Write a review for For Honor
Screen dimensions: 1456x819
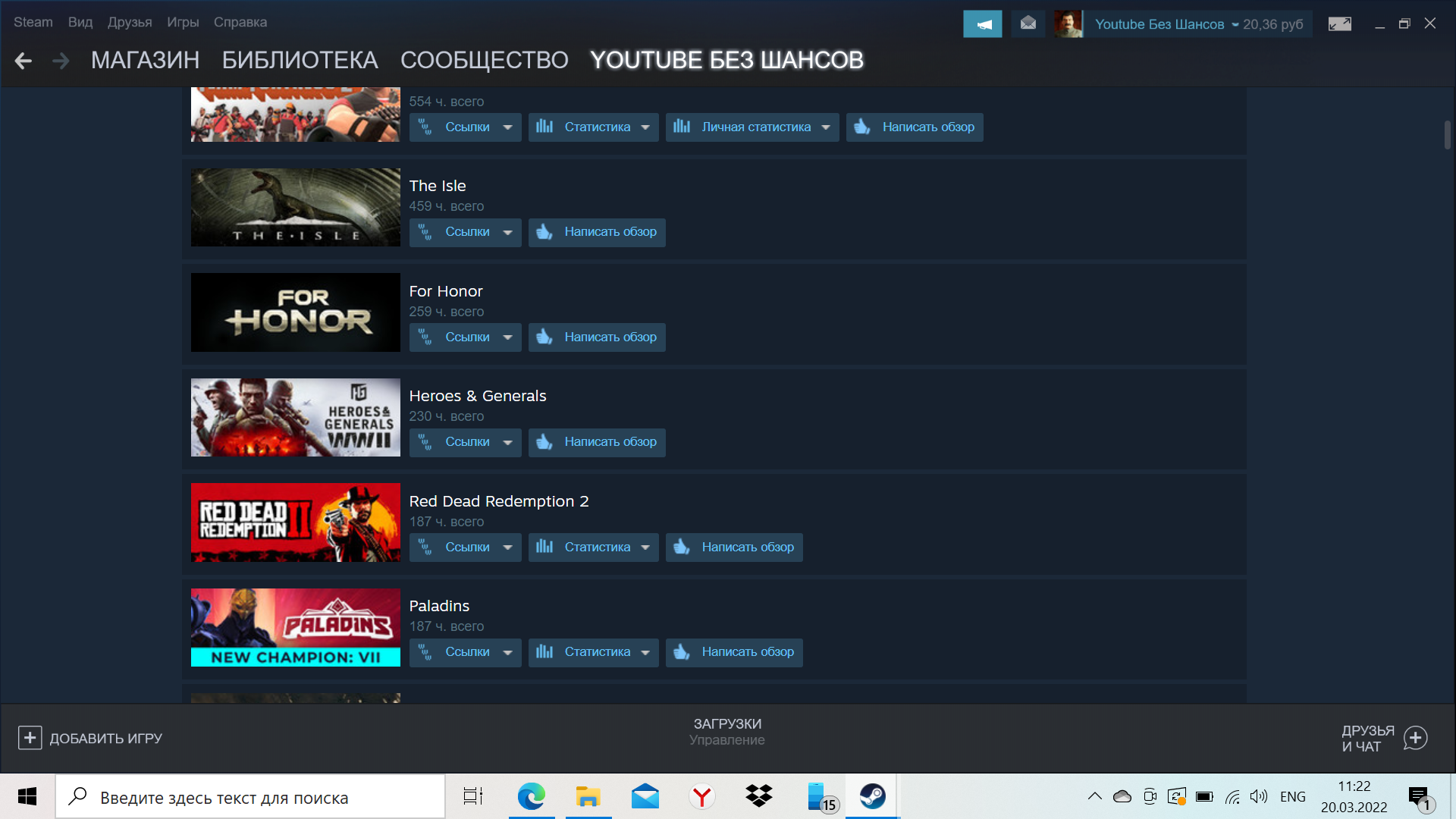[x=597, y=337]
